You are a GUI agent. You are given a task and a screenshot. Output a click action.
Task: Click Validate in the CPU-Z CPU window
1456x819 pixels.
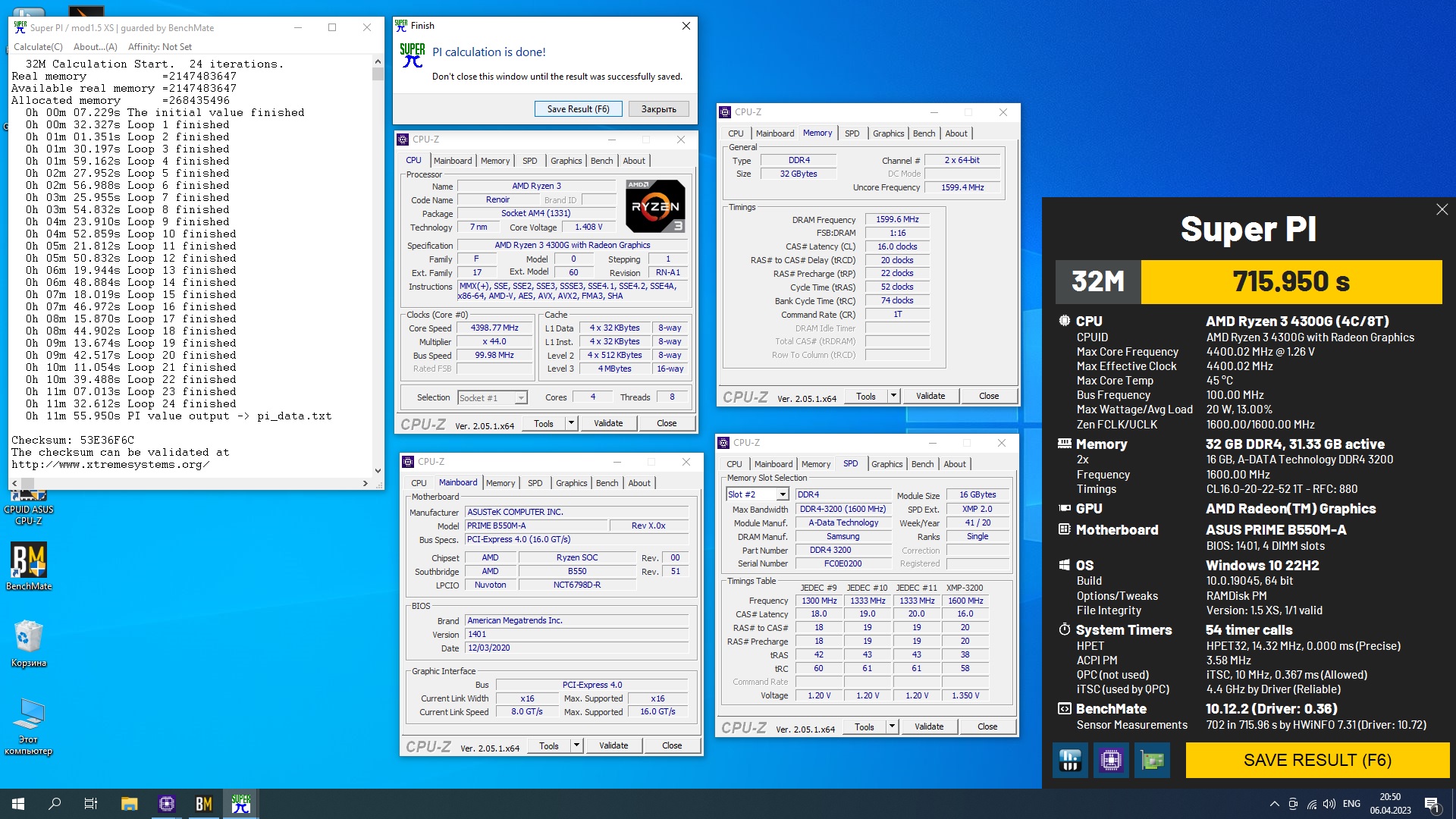[x=608, y=423]
